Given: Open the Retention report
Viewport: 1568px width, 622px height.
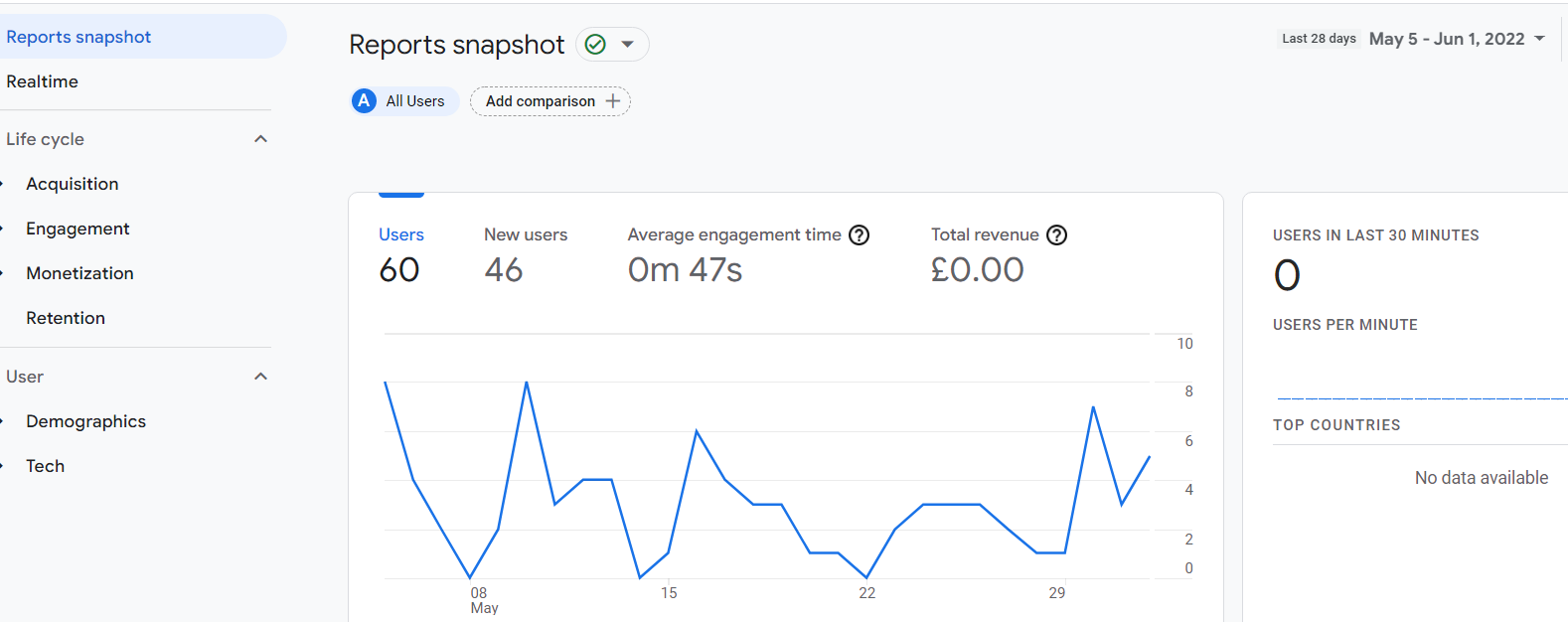Looking at the screenshot, I should pyautogui.click(x=66, y=318).
